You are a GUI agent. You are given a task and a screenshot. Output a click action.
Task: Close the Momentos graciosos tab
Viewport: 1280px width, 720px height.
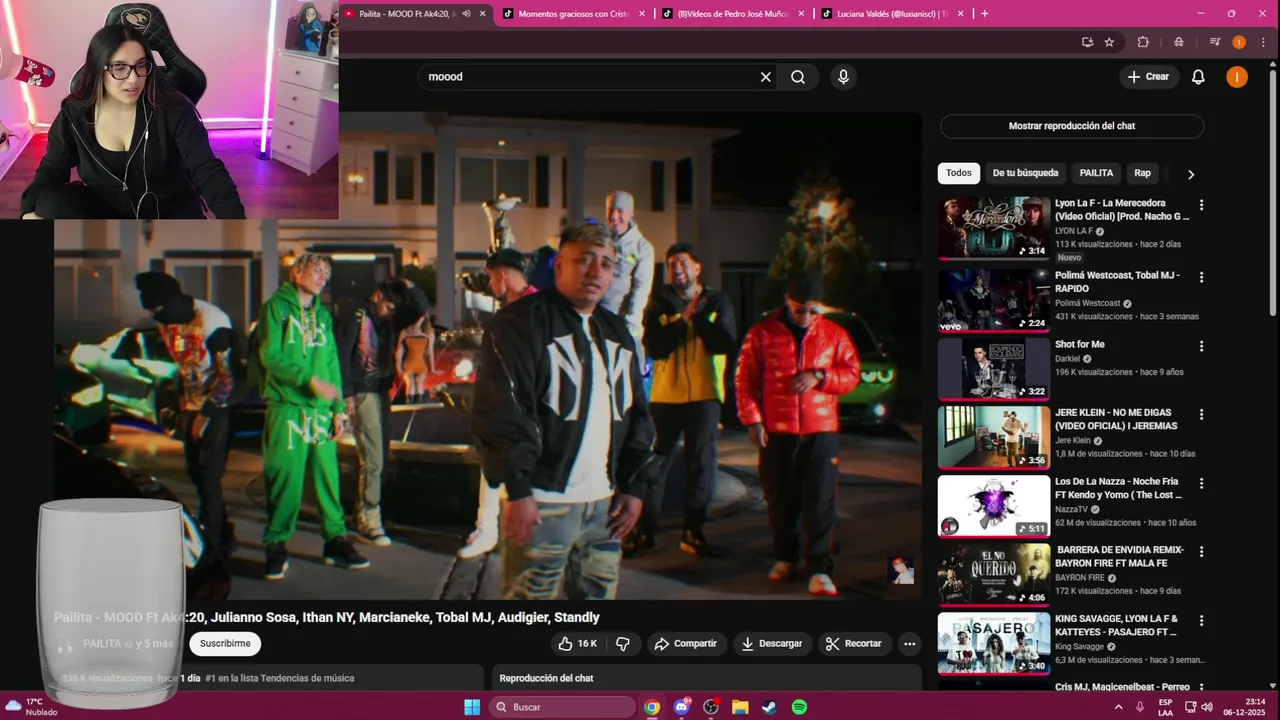[x=641, y=14]
